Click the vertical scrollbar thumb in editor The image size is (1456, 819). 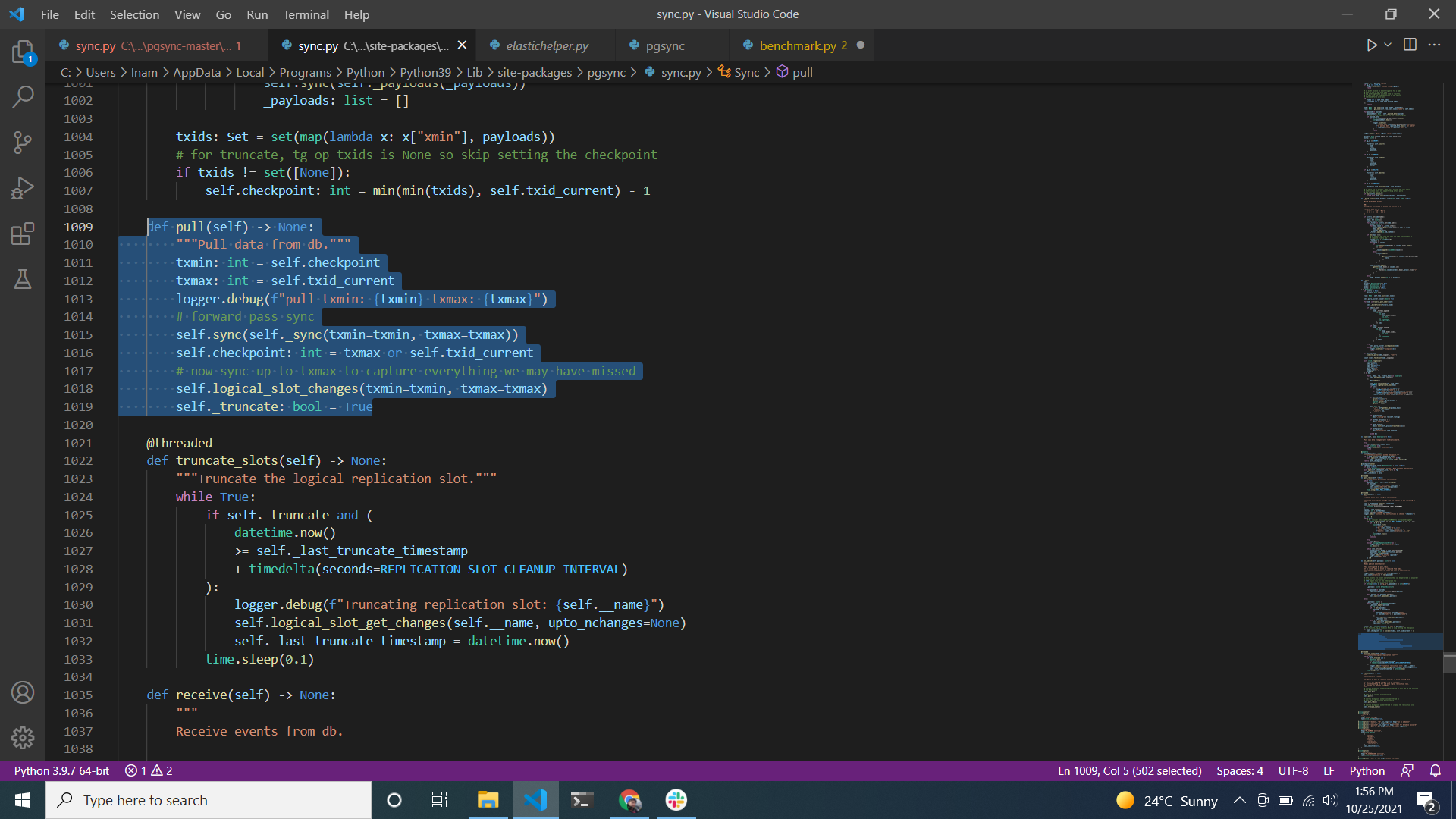tap(1449, 663)
